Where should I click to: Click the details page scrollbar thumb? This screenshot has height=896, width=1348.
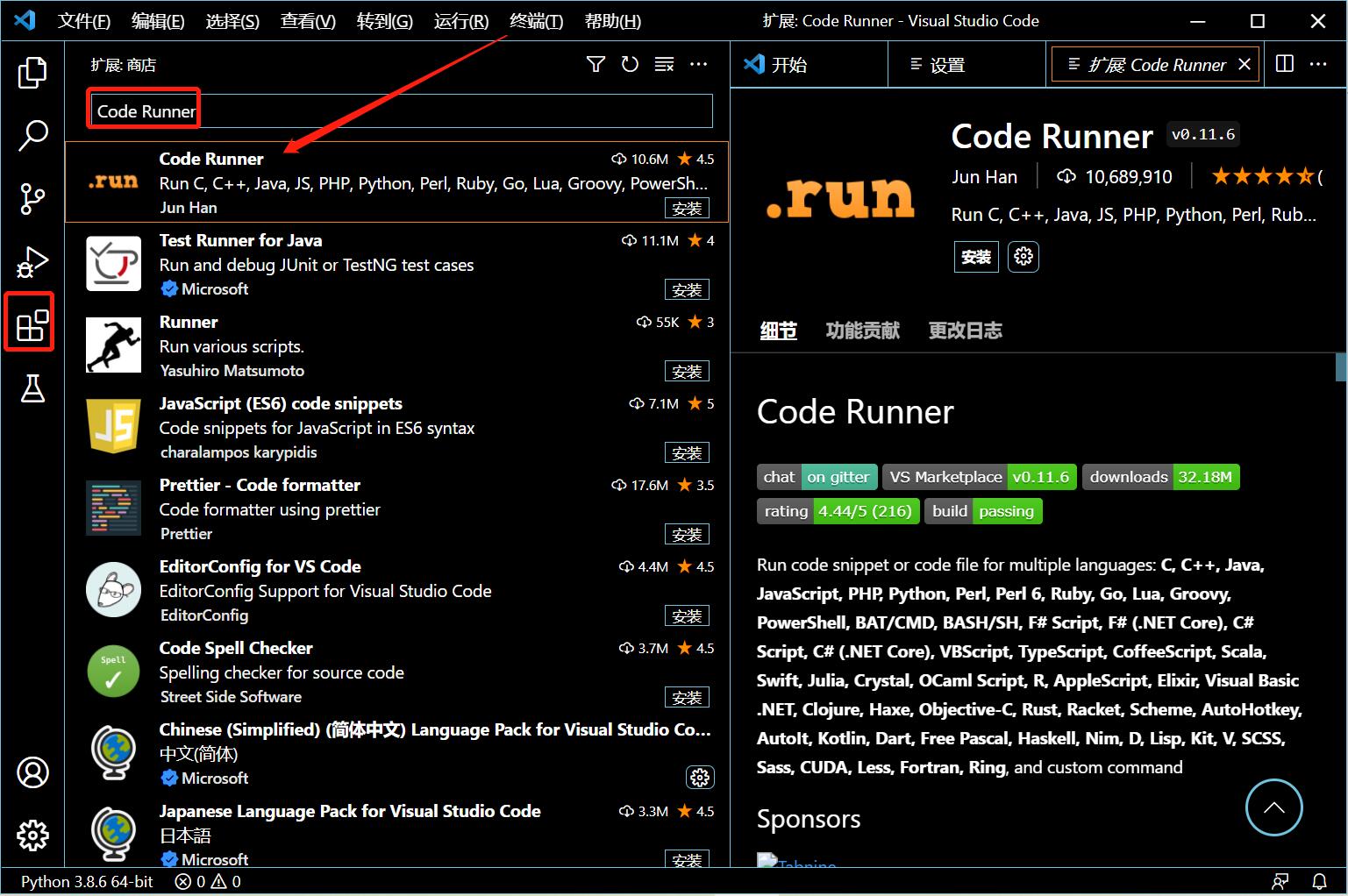point(1341,367)
